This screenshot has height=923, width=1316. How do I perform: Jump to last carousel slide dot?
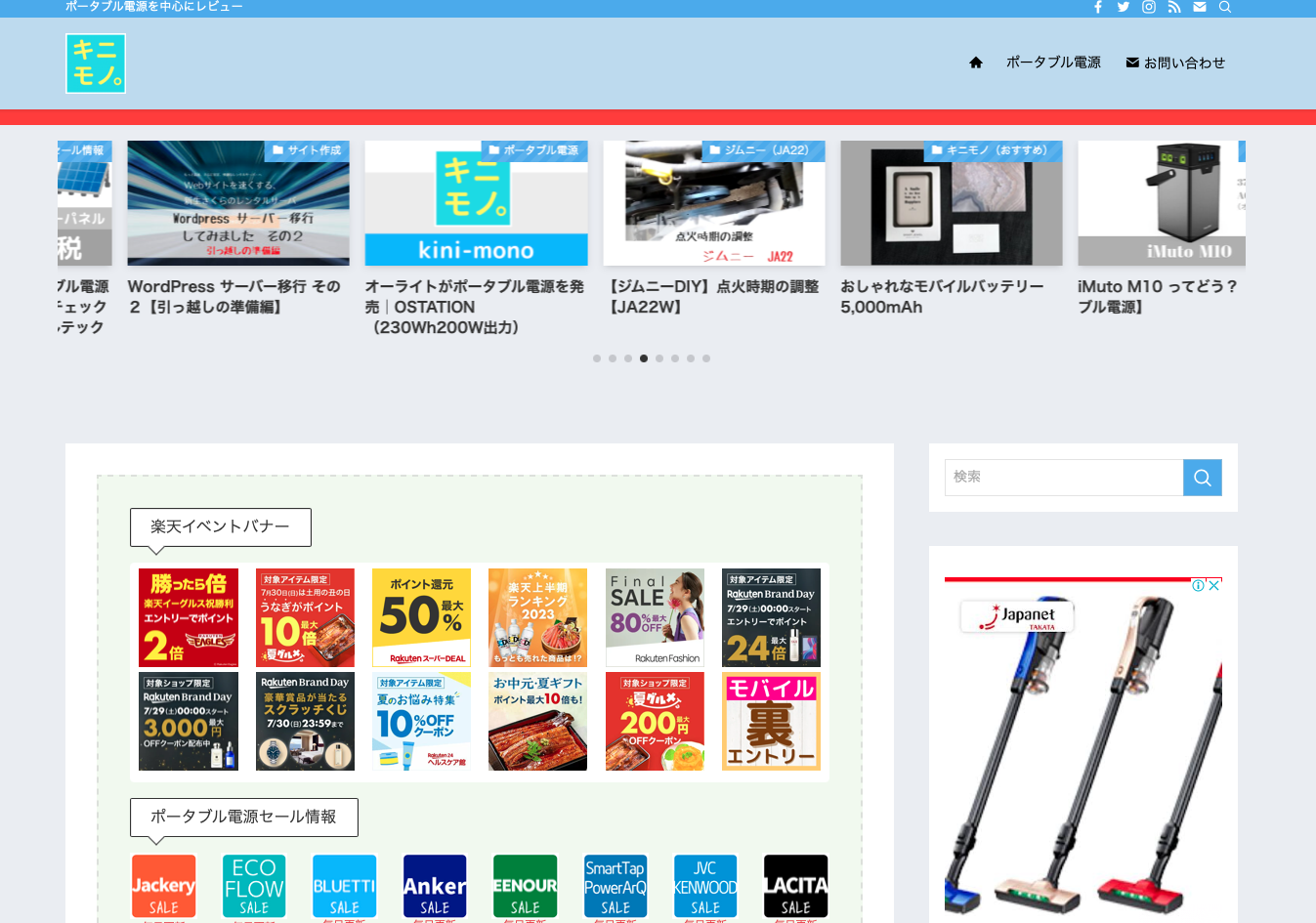(x=706, y=358)
